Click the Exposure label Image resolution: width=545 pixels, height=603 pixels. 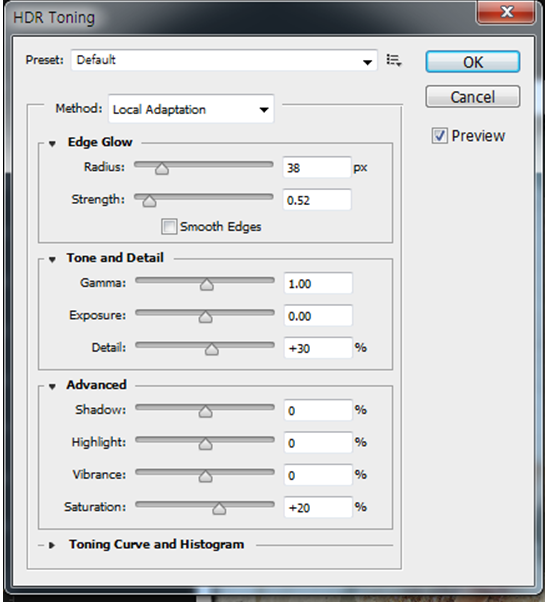[97, 315]
